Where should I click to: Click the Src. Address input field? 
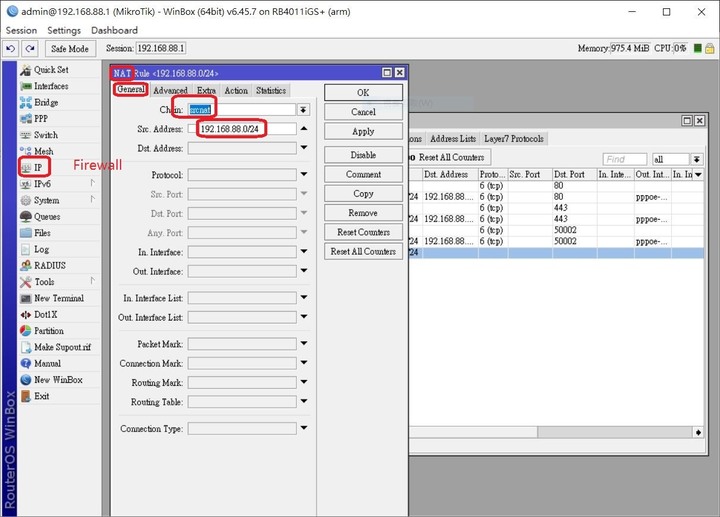247,129
